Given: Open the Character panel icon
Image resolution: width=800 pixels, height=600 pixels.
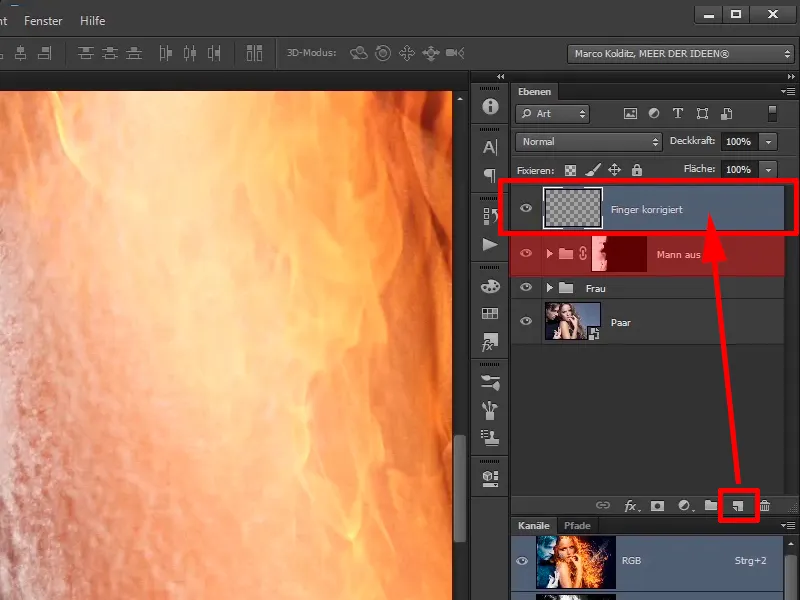Looking at the screenshot, I should pyautogui.click(x=490, y=147).
